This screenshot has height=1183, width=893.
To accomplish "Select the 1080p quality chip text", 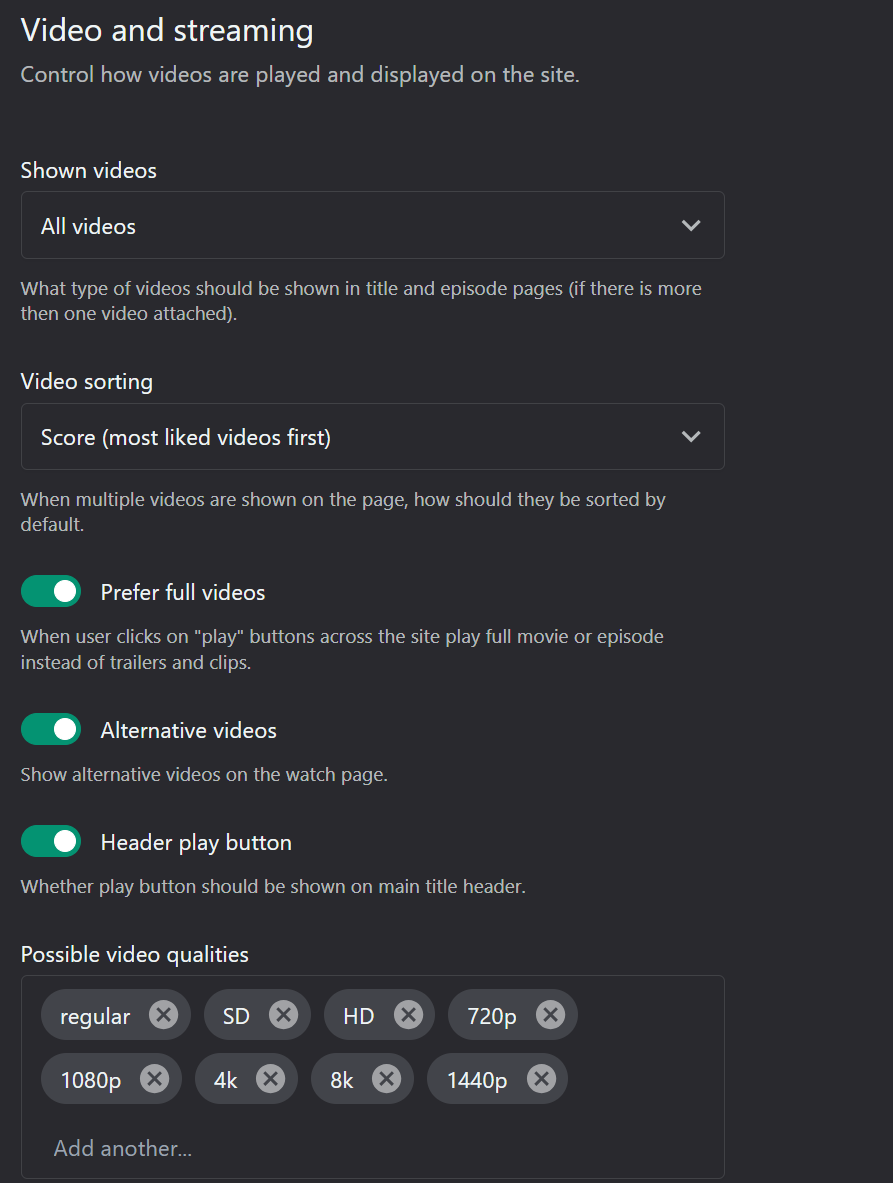I will 91,1080.
